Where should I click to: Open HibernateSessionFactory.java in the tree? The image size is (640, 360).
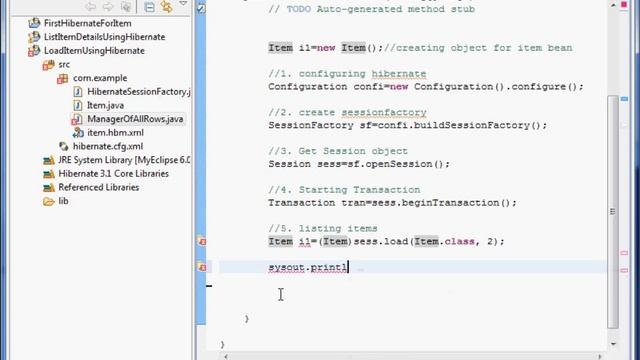(139, 92)
